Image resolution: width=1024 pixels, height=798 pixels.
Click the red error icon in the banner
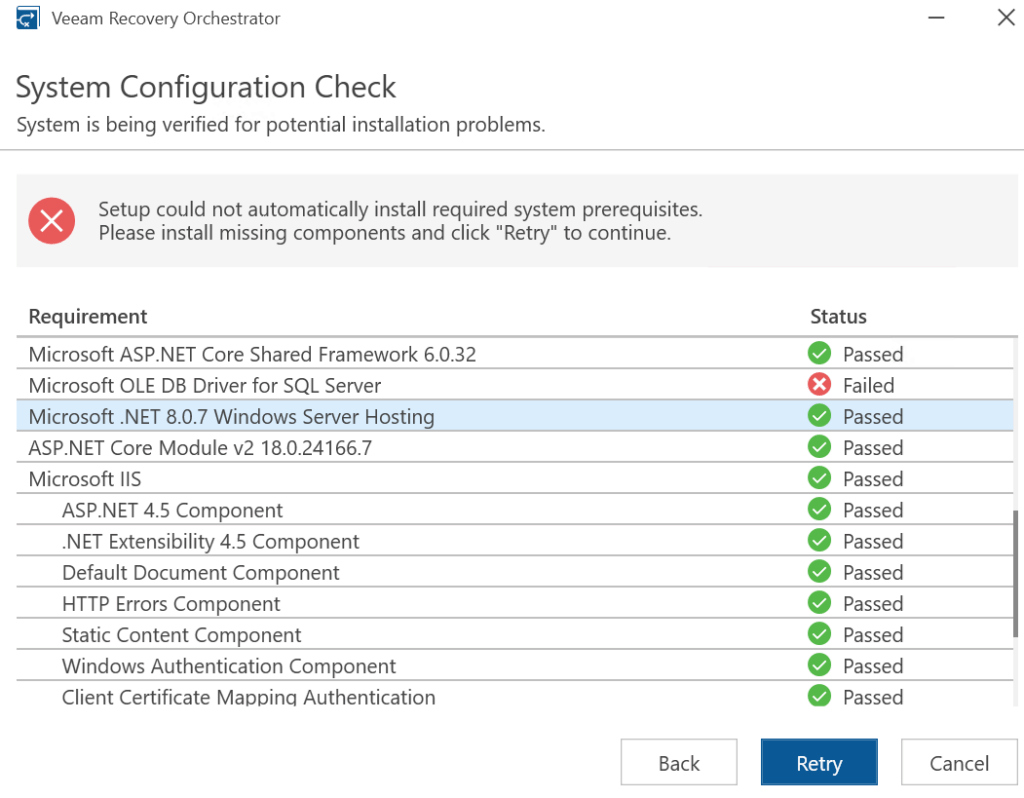click(x=52, y=221)
